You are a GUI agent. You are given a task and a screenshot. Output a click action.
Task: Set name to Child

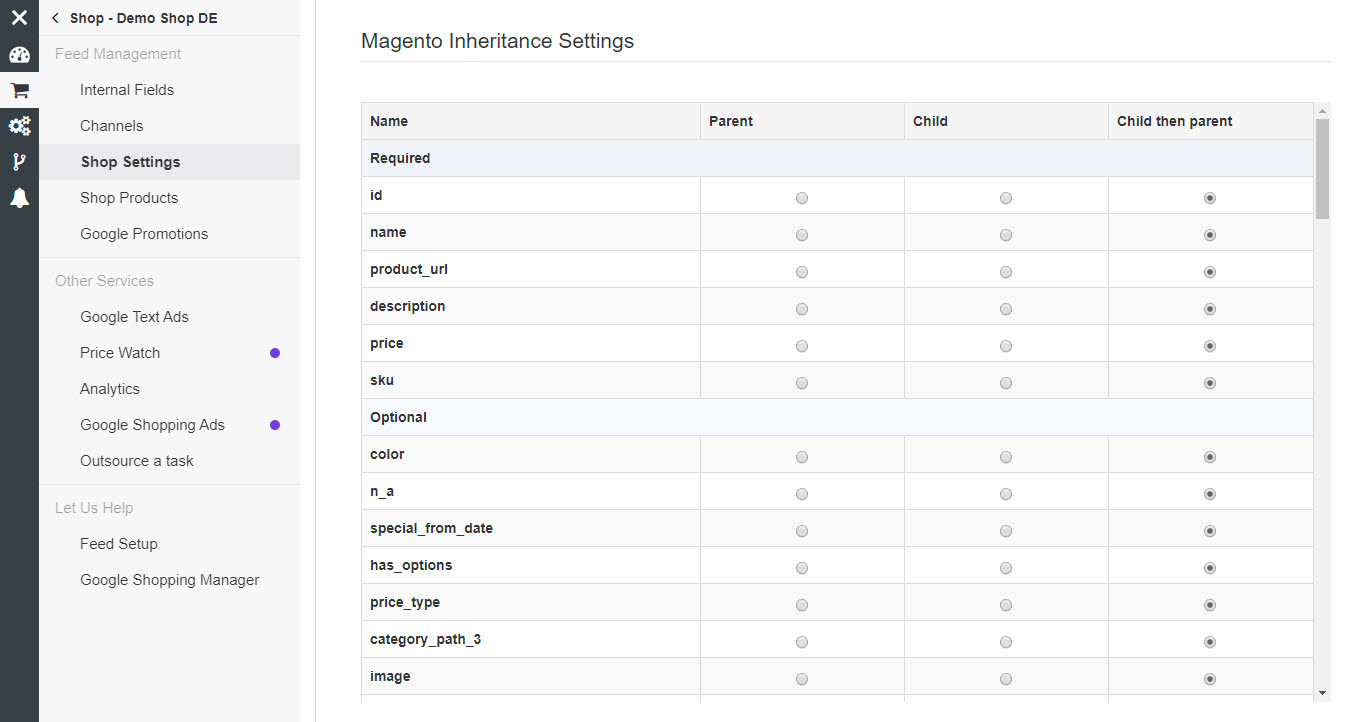click(1006, 235)
